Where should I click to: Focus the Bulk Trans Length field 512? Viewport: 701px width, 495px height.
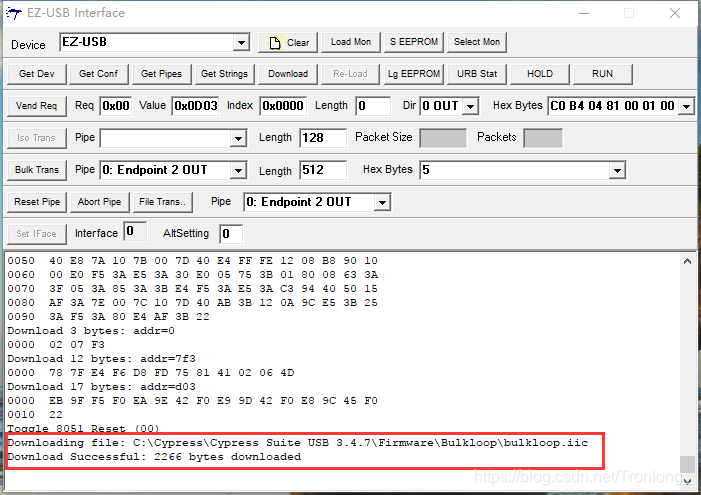[x=323, y=170]
